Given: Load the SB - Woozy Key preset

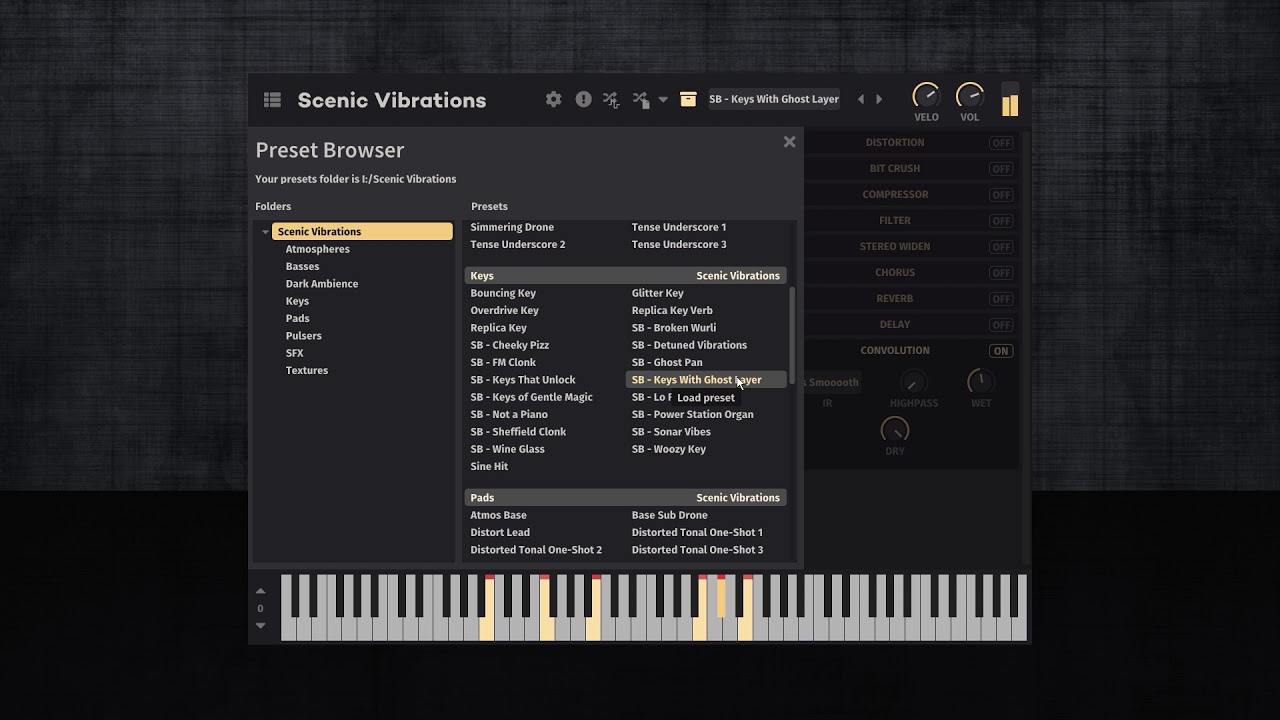Looking at the screenshot, I should [668, 449].
